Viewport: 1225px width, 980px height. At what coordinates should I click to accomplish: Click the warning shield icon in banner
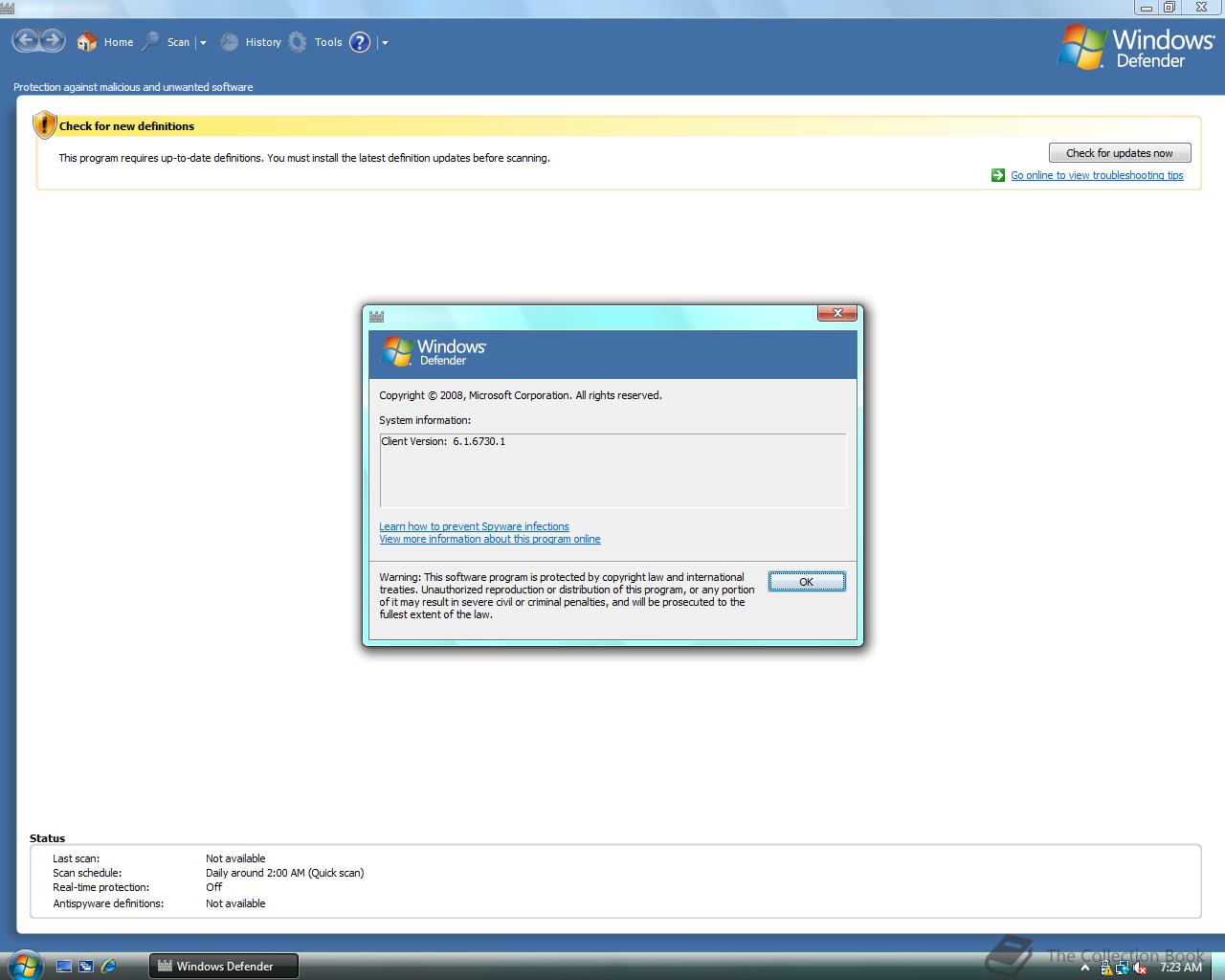click(44, 125)
